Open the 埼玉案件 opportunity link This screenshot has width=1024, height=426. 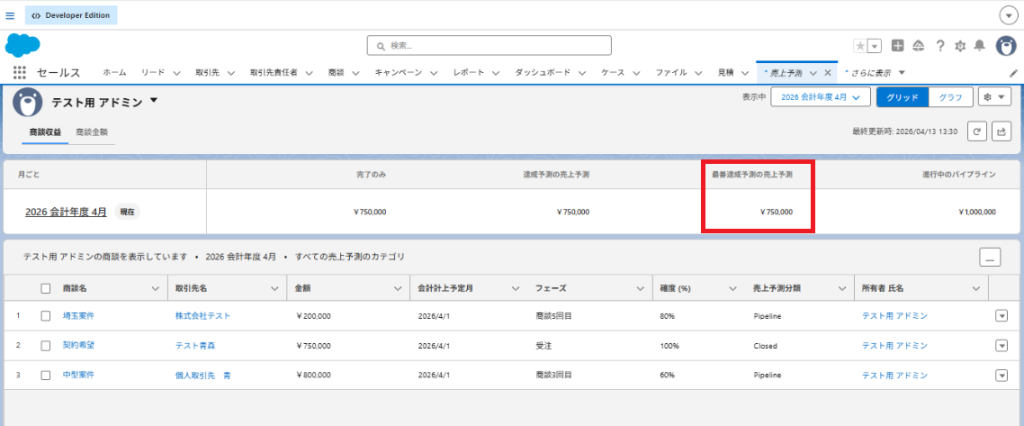tap(78, 316)
